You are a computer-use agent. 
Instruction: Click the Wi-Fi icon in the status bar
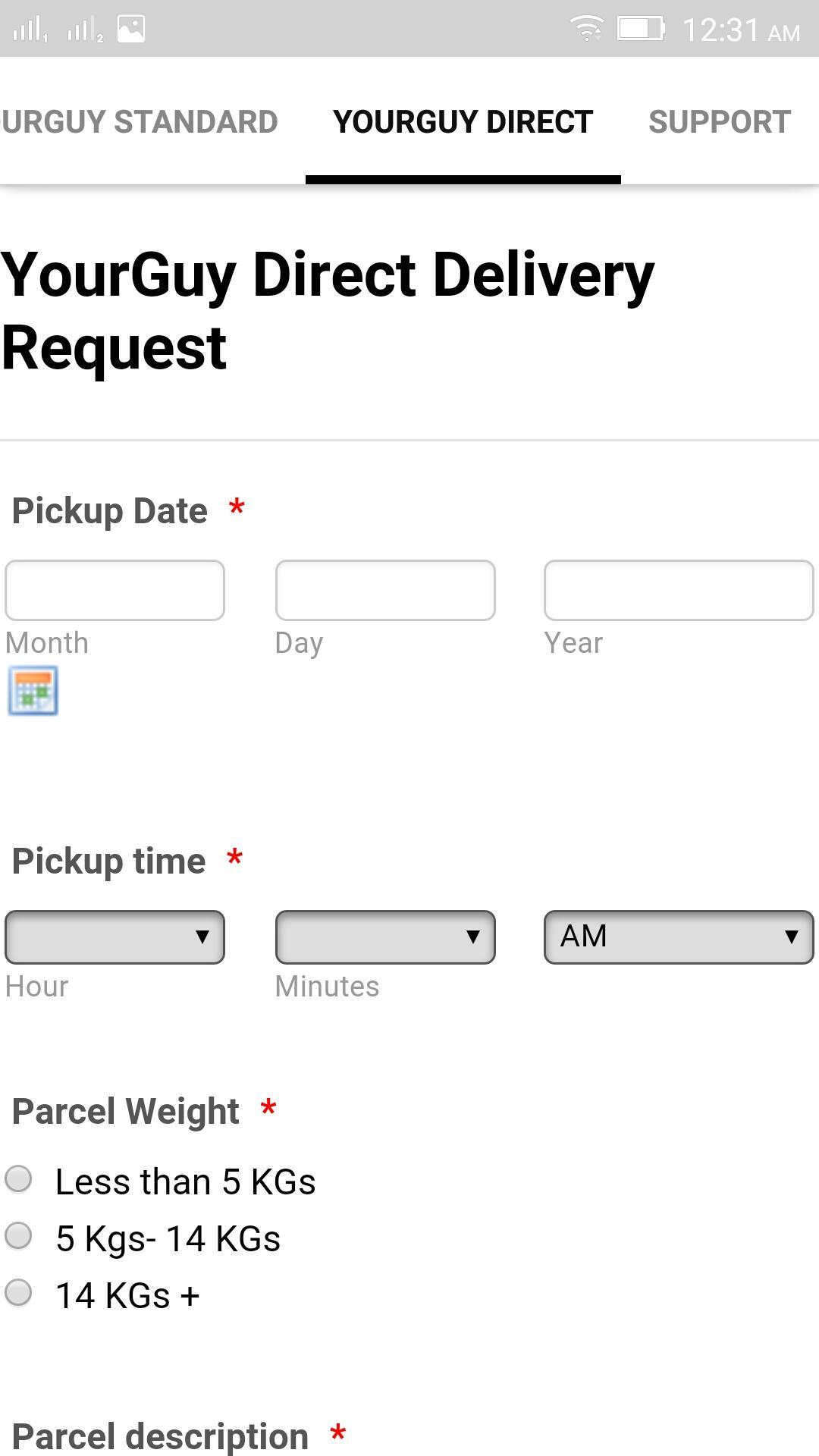point(588,29)
